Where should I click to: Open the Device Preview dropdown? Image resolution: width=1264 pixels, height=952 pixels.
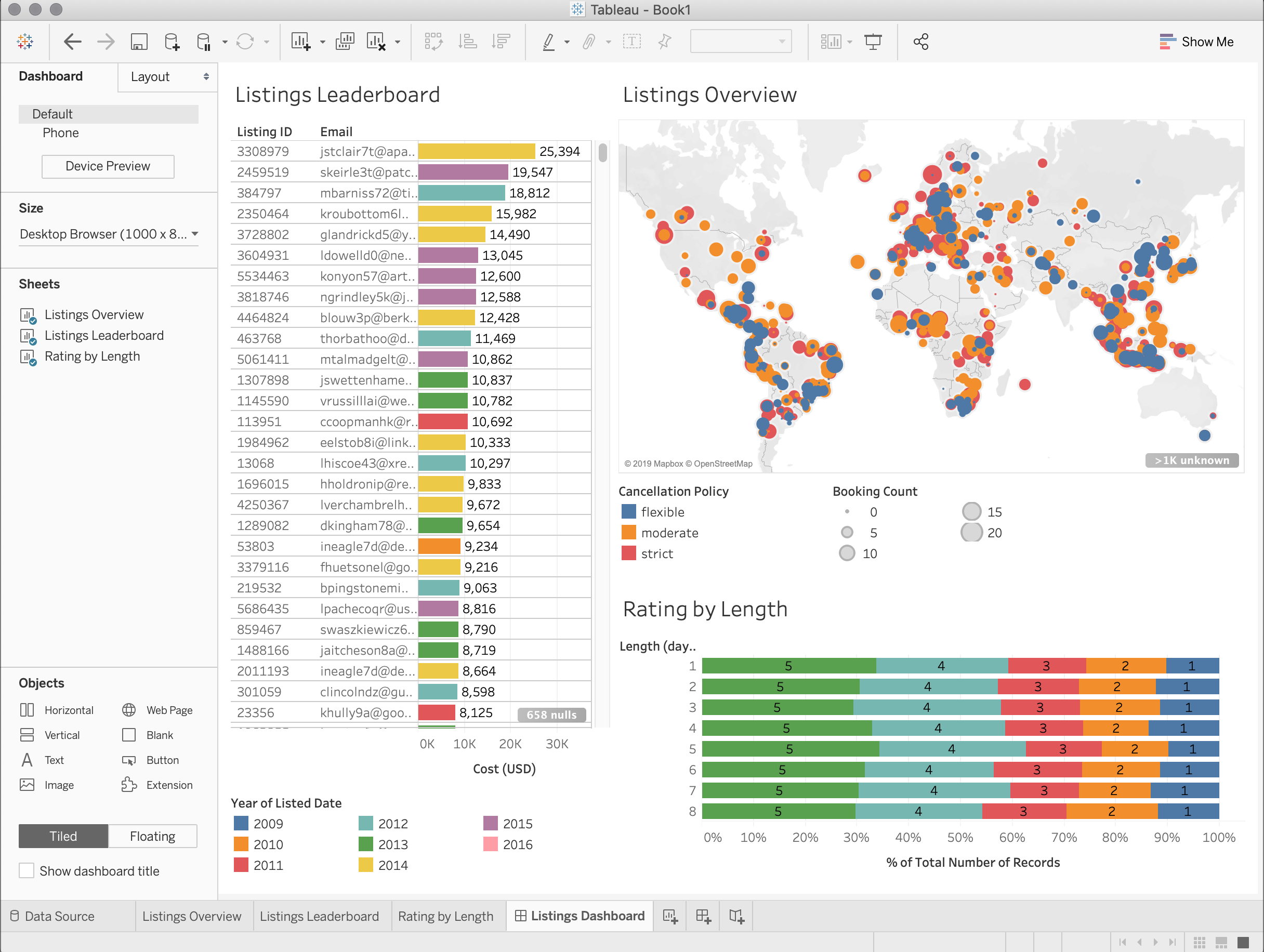[108, 166]
